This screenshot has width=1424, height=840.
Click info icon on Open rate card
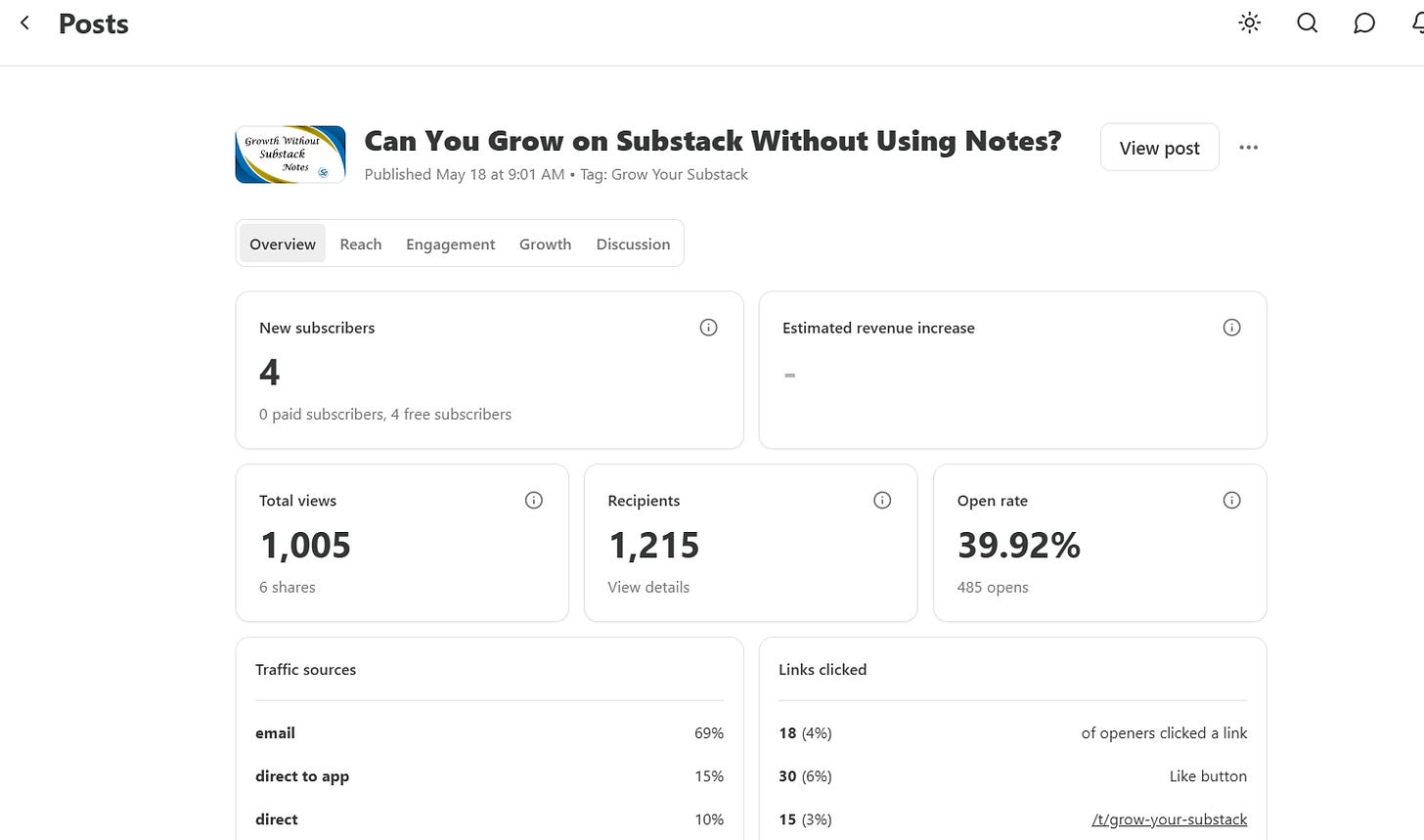[1231, 500]
